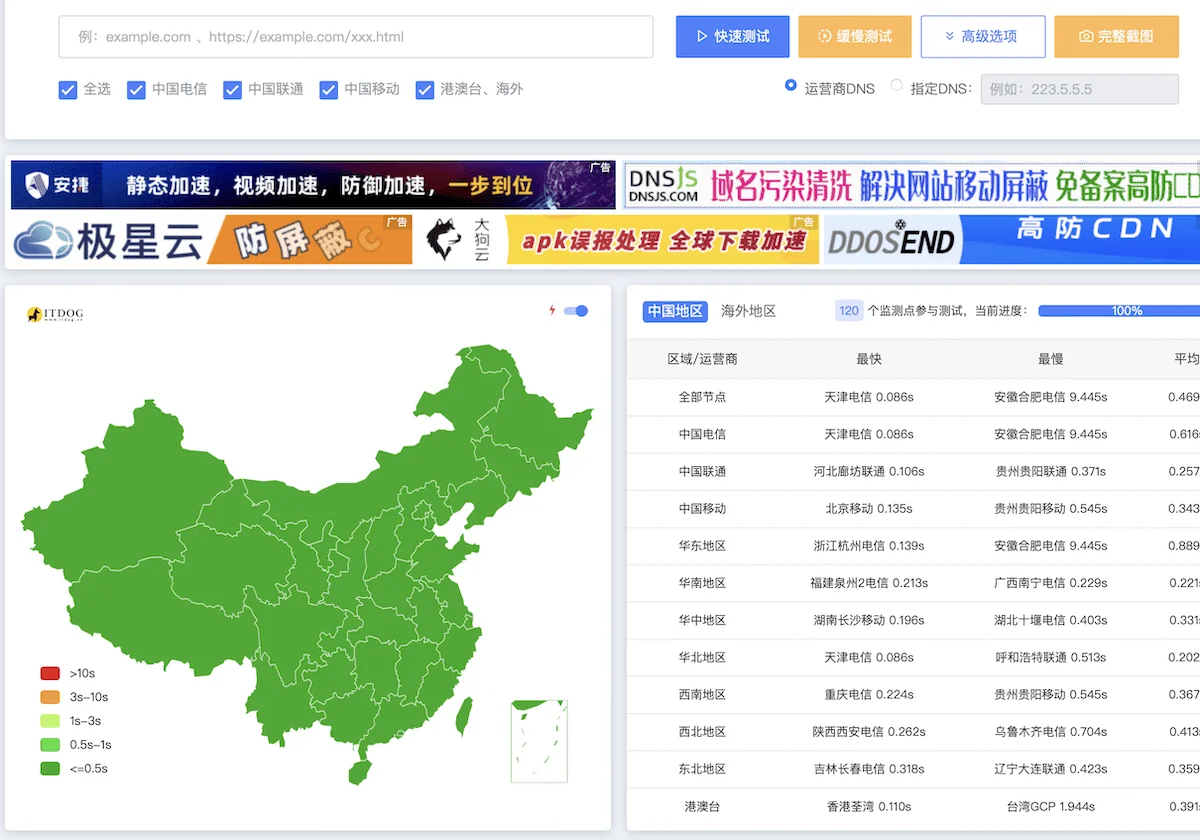Click the ITDOG logo on the map panel
The width and height of the screenshot is (1200, 840).
55,313
